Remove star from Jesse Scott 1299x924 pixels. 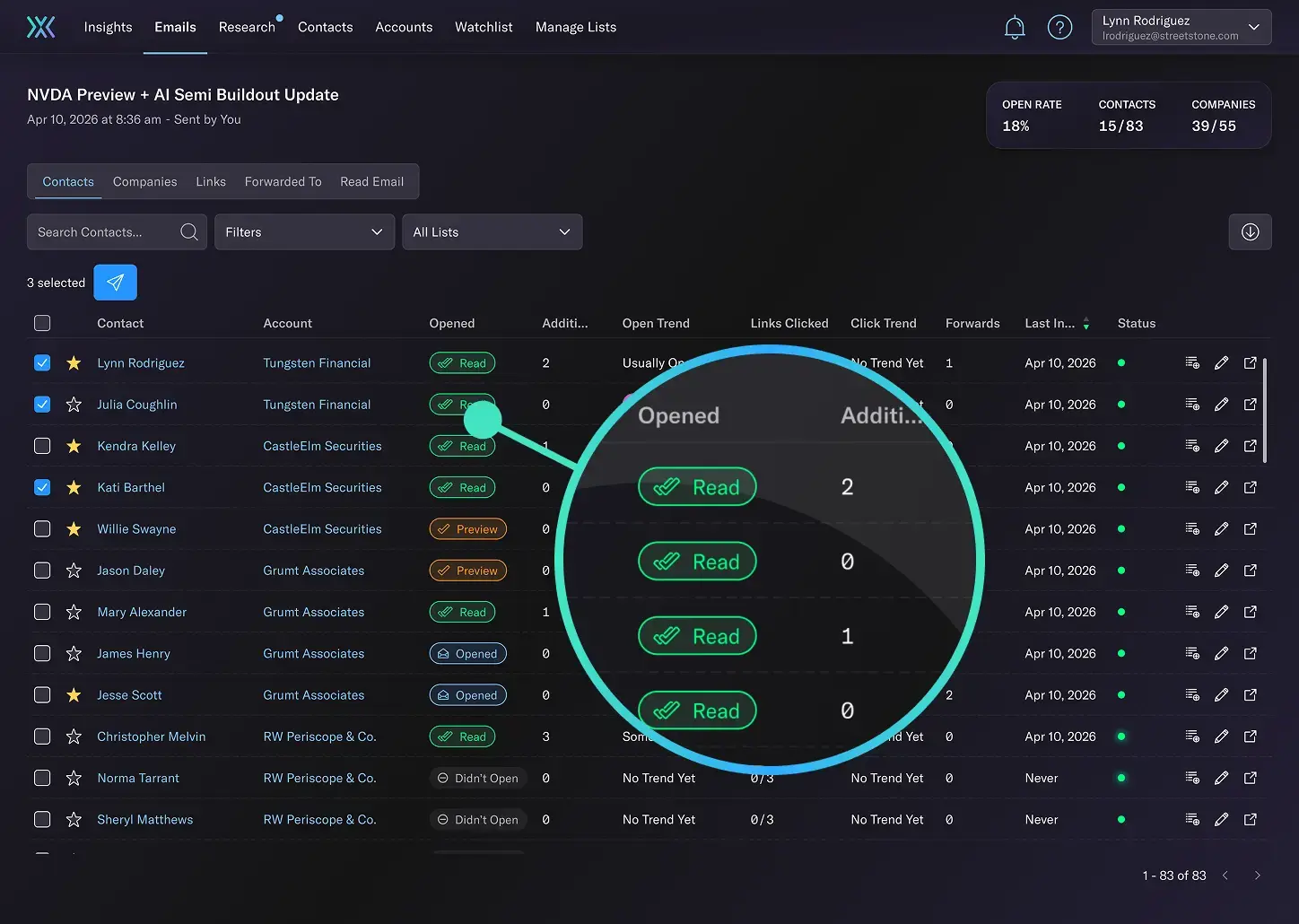74,695
